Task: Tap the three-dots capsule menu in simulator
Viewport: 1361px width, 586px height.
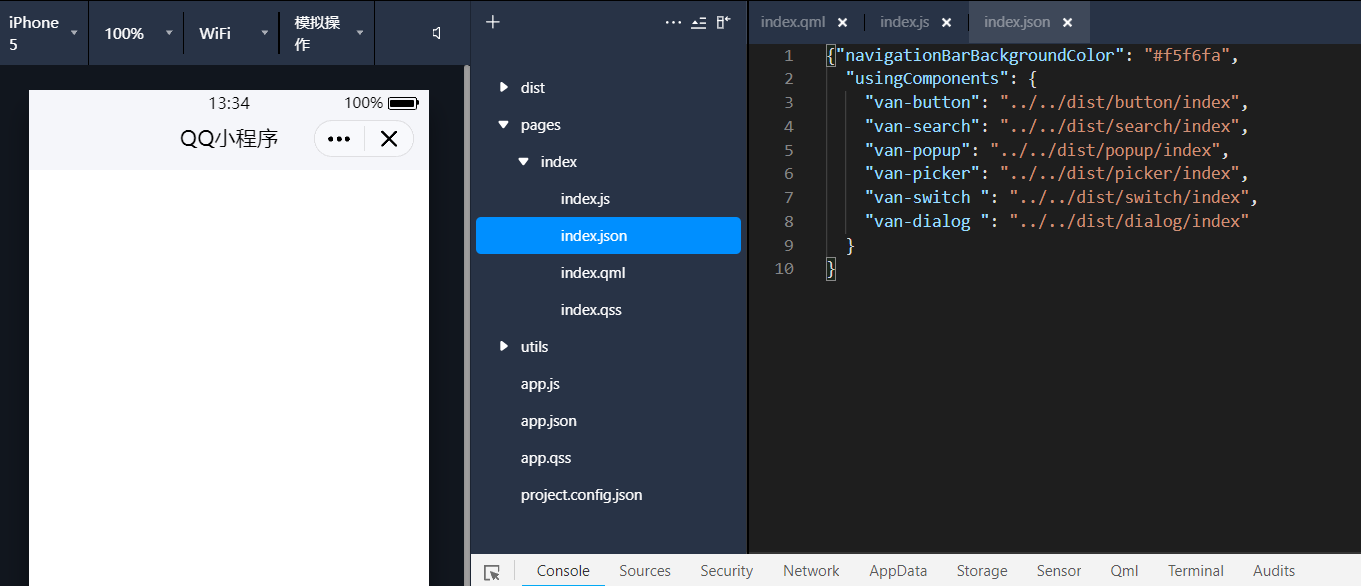Action: (x=339, y=139)
